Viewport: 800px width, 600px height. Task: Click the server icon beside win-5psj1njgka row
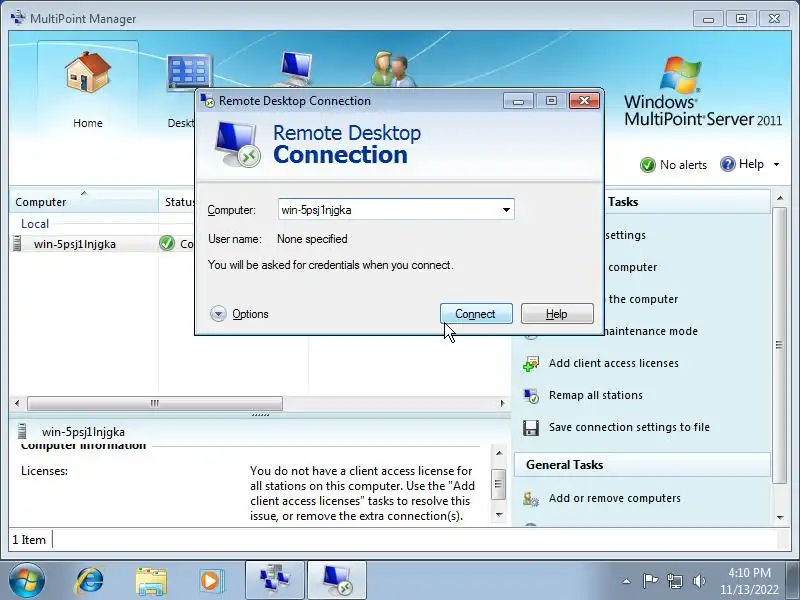point(17,243)
